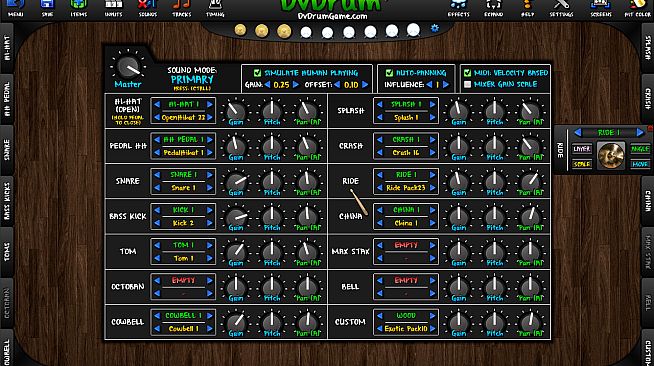Close the Ride panel with red icon
The width and height of the screenshot is (654, 366).
point(651,128)
